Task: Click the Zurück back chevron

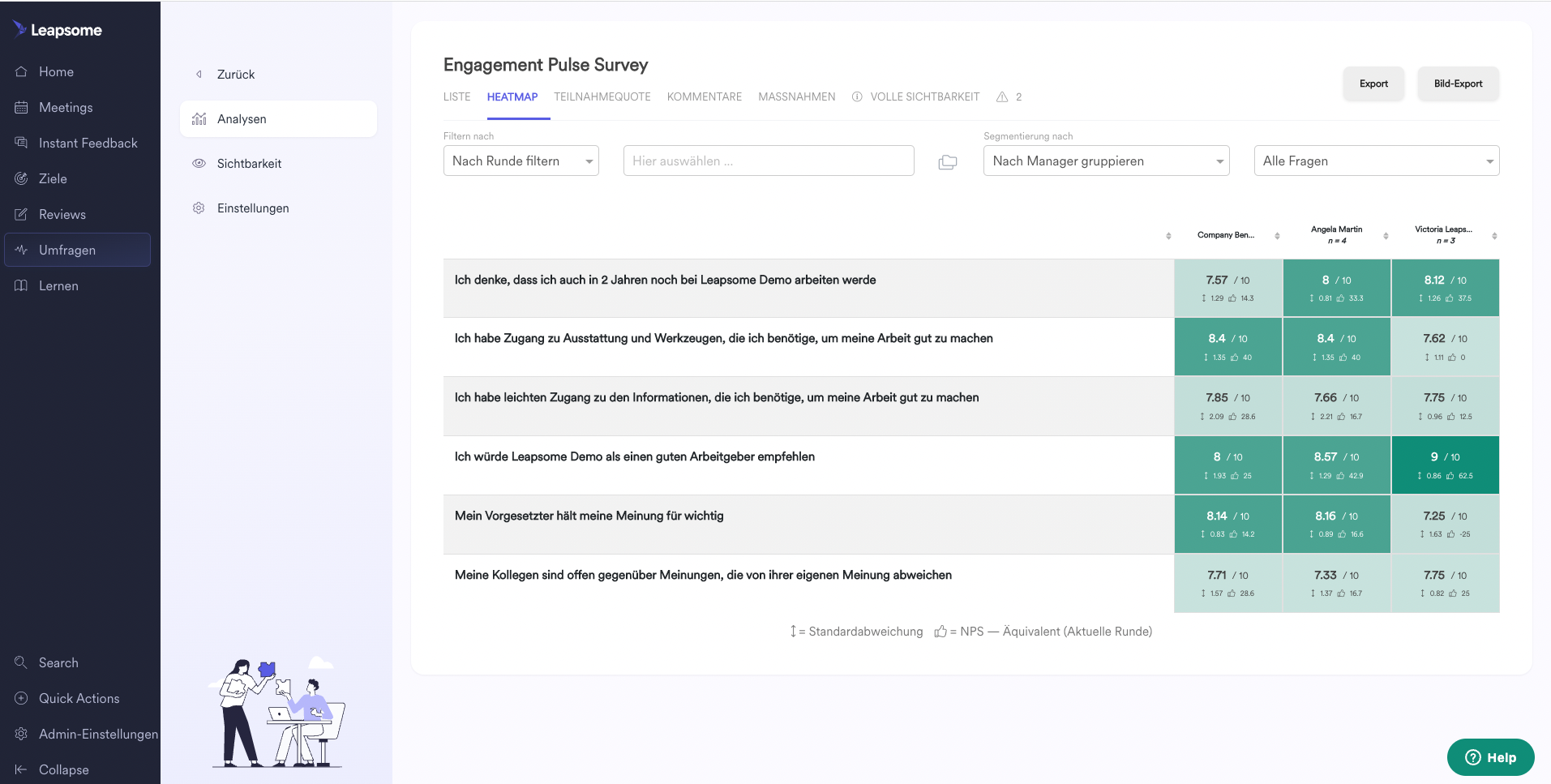Action: pyautogui.click(x=199, y=75)
